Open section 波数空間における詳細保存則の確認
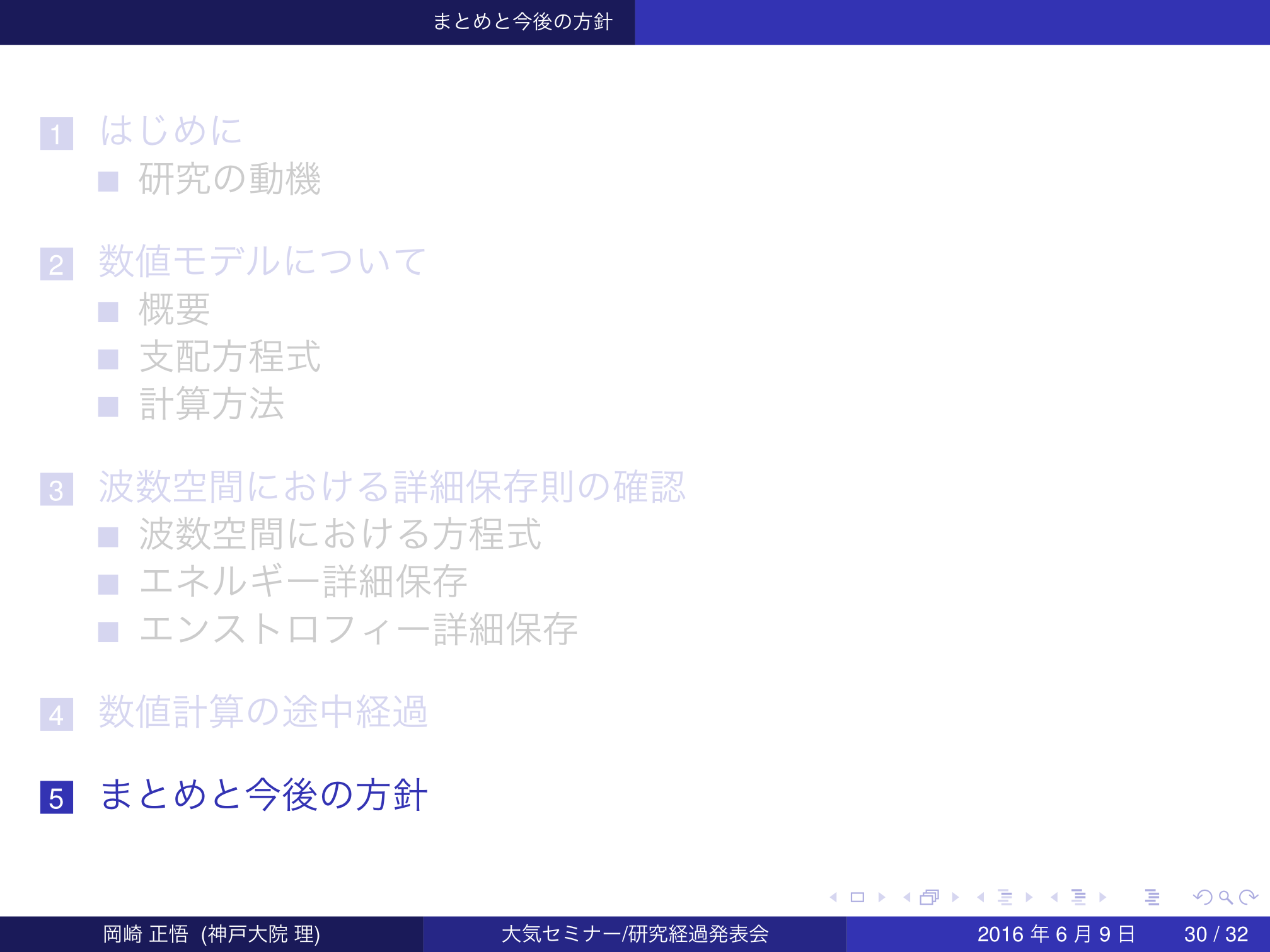Viewport: 1270px width, 952px height. point(391,487)
